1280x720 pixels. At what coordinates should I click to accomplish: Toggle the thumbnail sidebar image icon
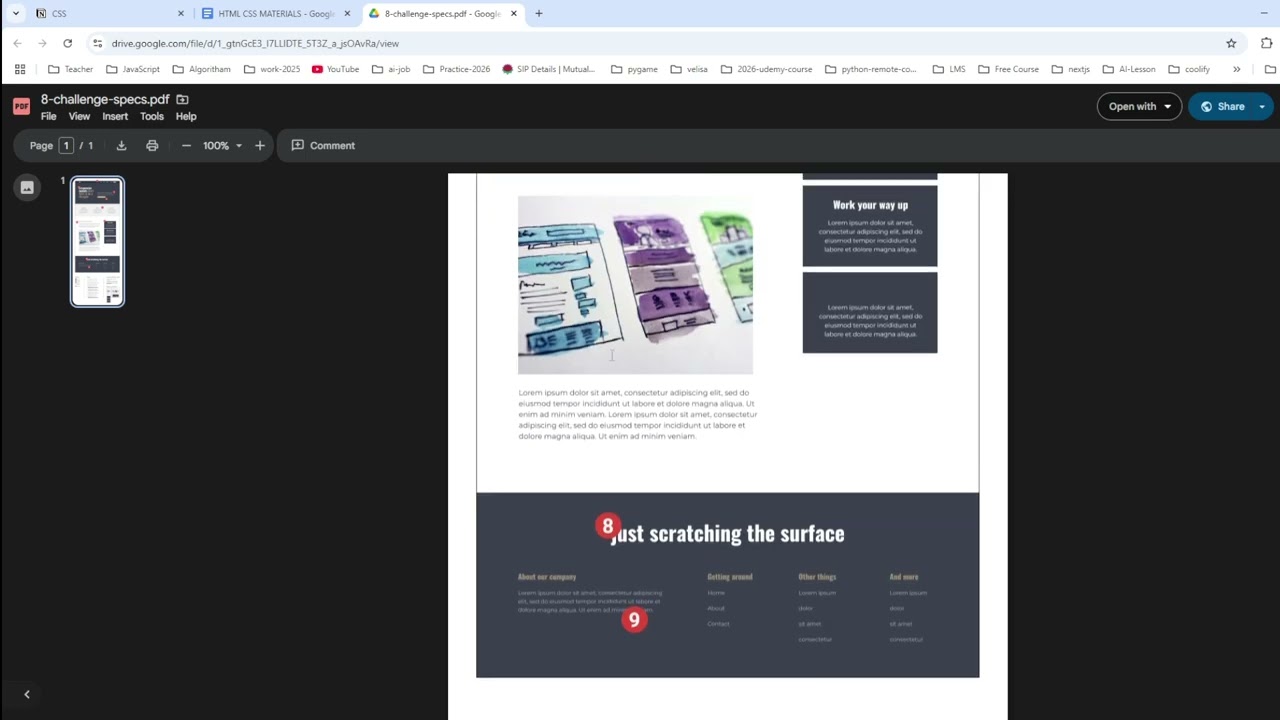(x=27, y=188)
